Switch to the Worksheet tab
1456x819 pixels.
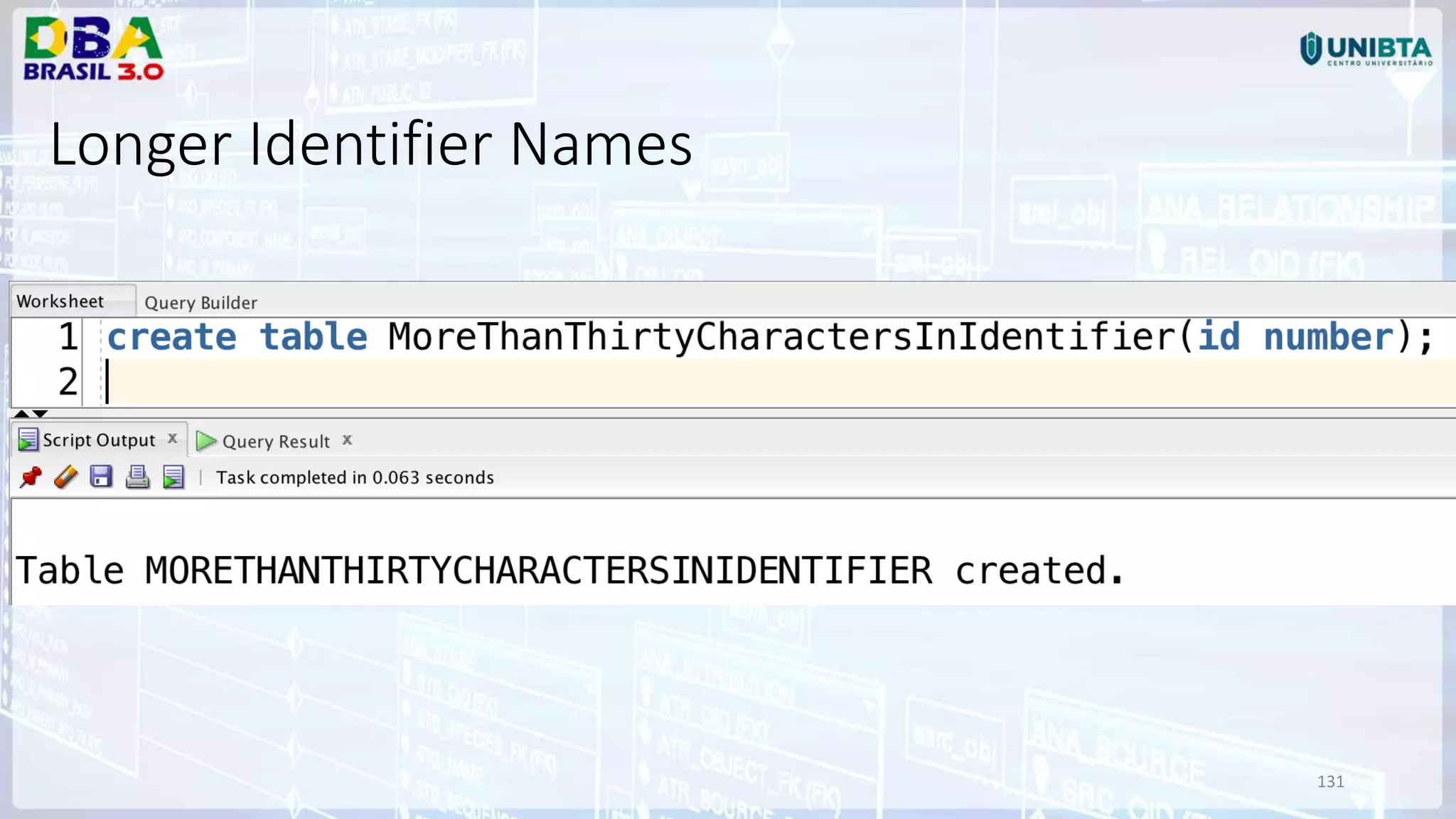[x=60, y=301]
